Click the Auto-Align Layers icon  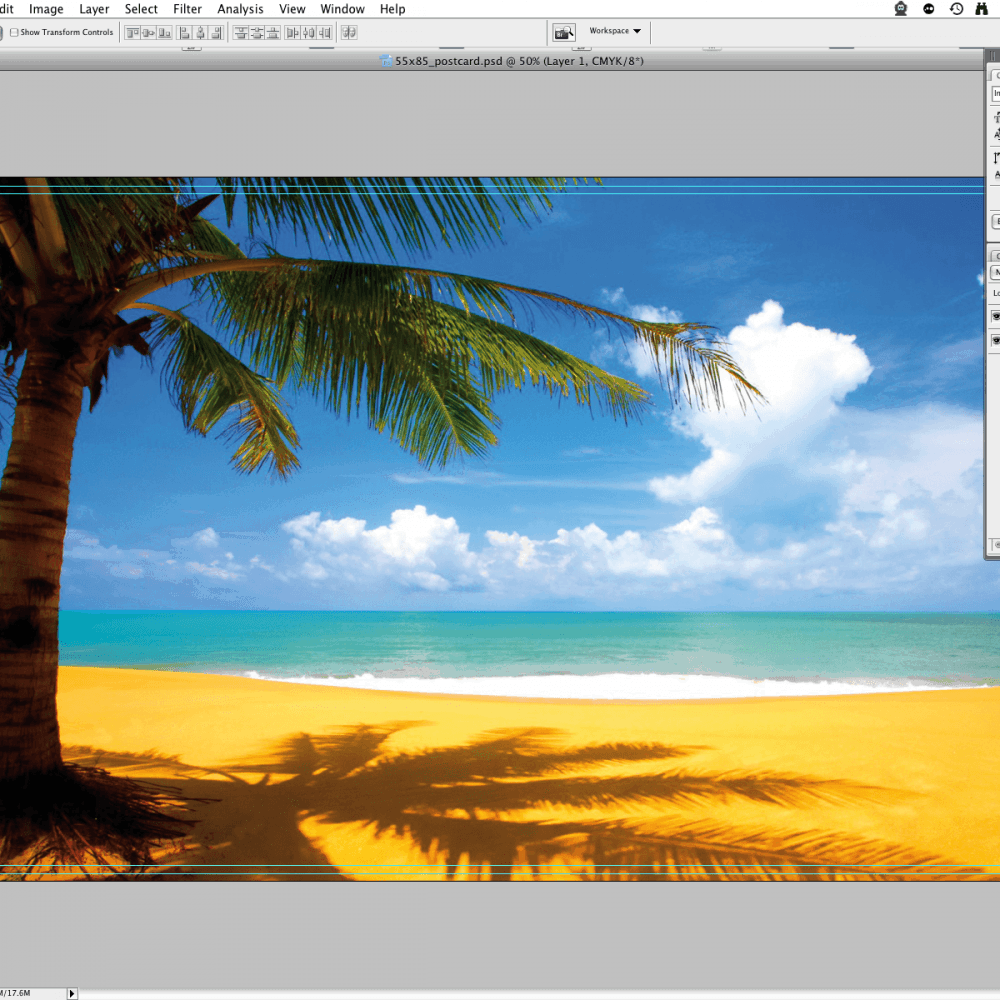(x=349, y=33)
